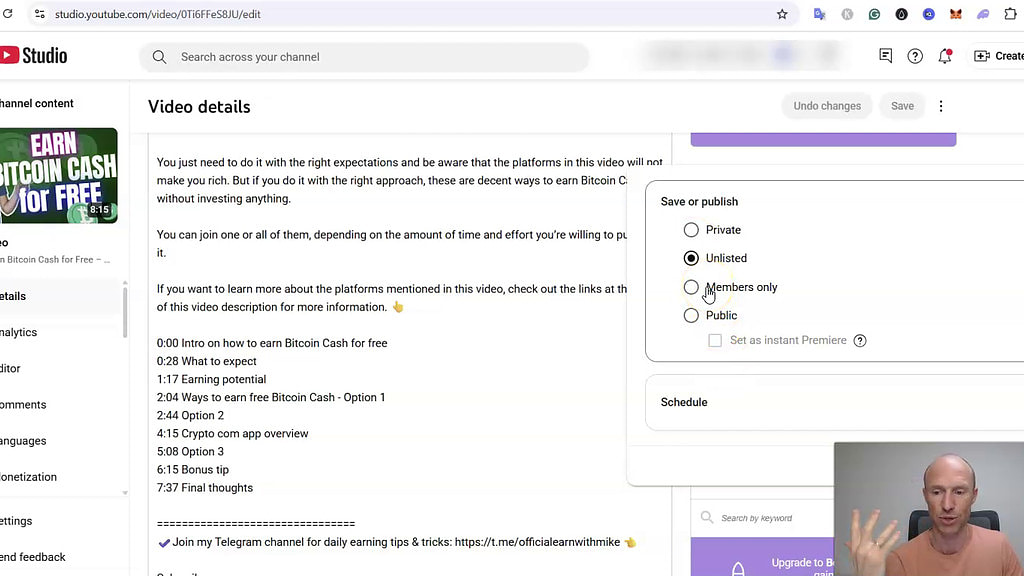Open the Help question mark icon
The width and height of the screenshot is (1024, 576).
pyautogui.click(x=915, y=56)
